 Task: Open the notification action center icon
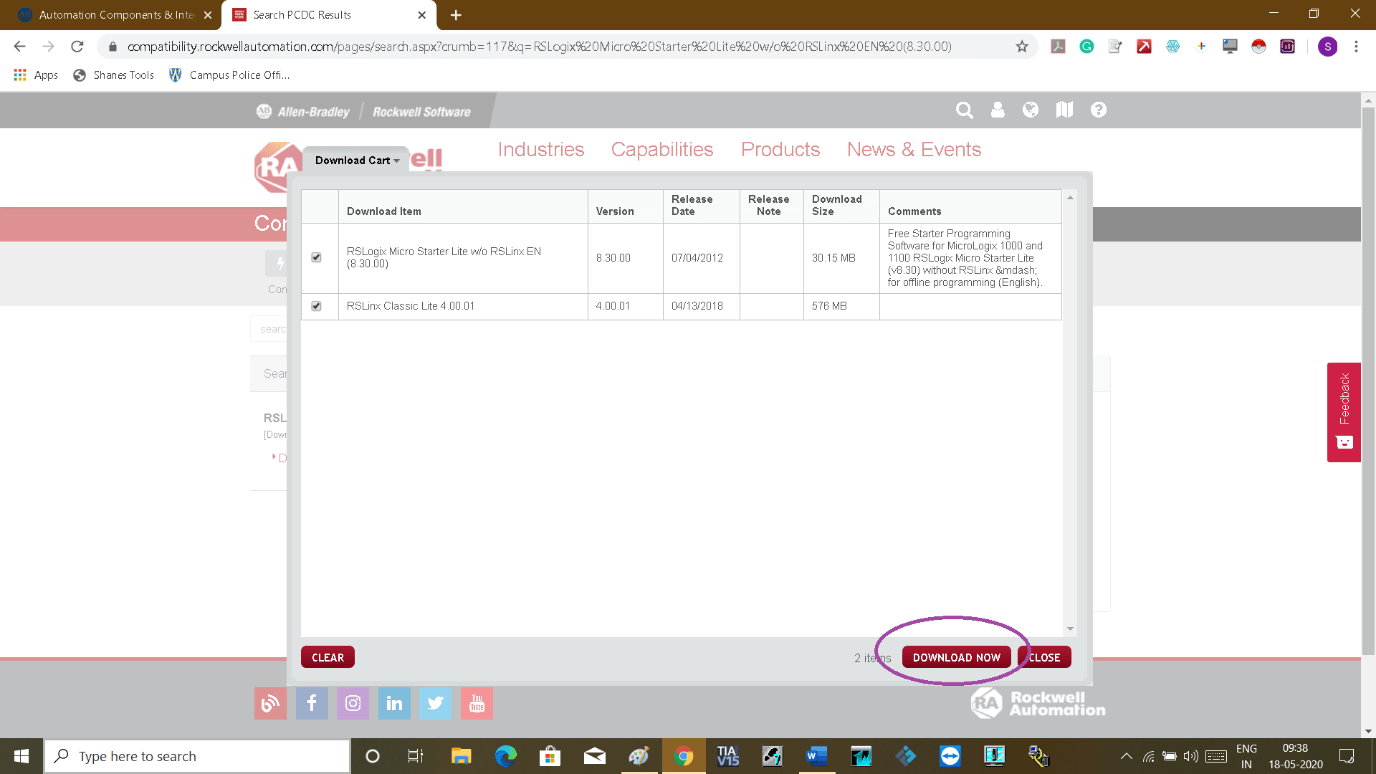click(1347, 756)
